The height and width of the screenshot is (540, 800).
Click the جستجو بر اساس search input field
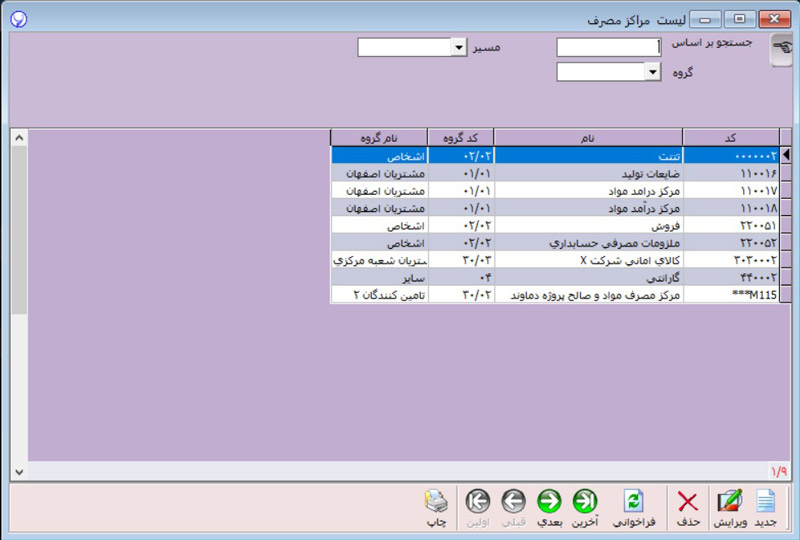[x=608, y=47]
